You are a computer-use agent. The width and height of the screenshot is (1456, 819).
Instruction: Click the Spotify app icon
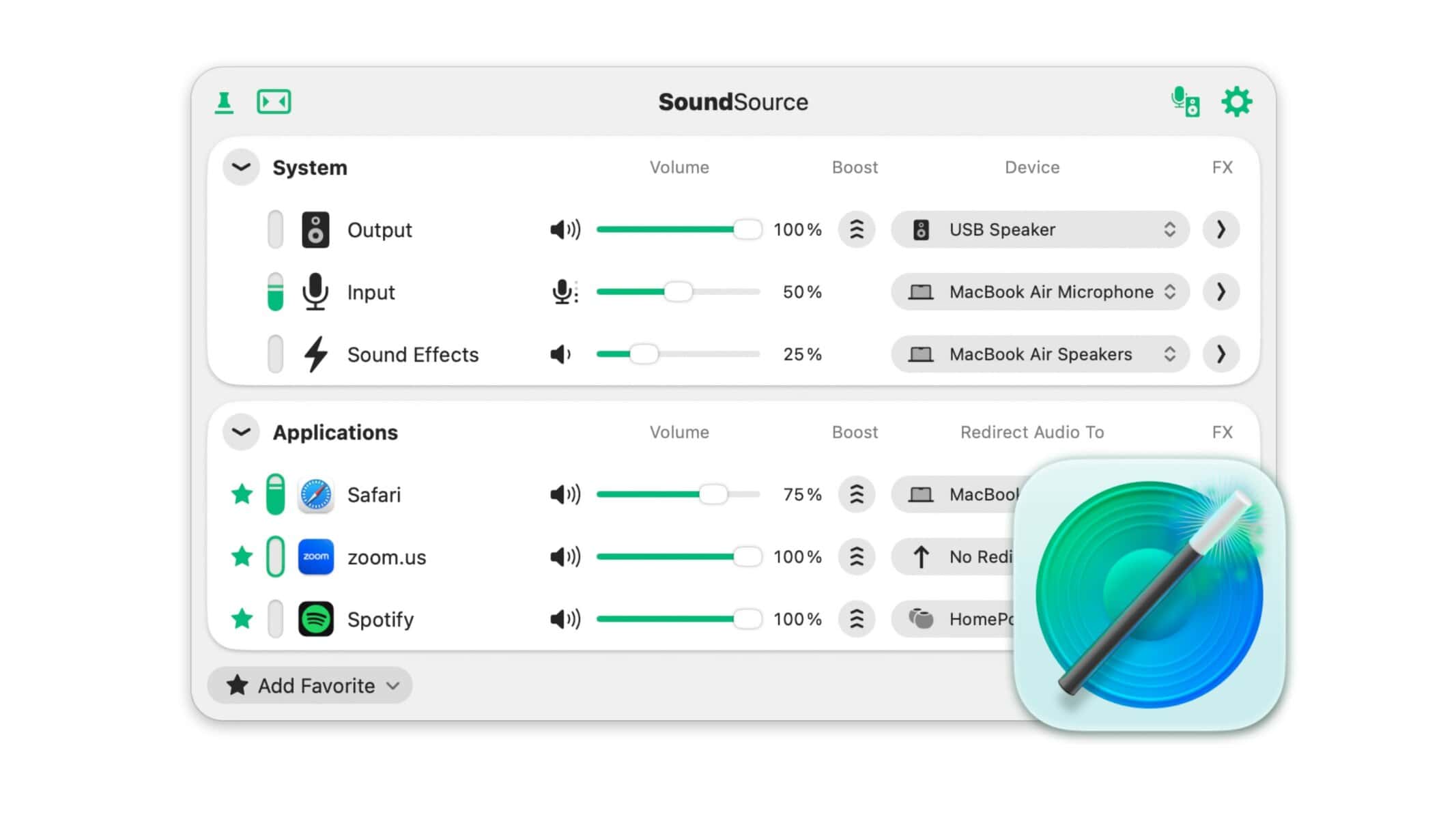coord(316,620)
